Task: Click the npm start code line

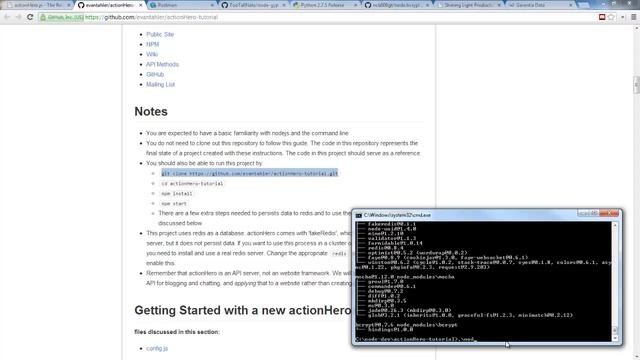Action: click(173, 203)
